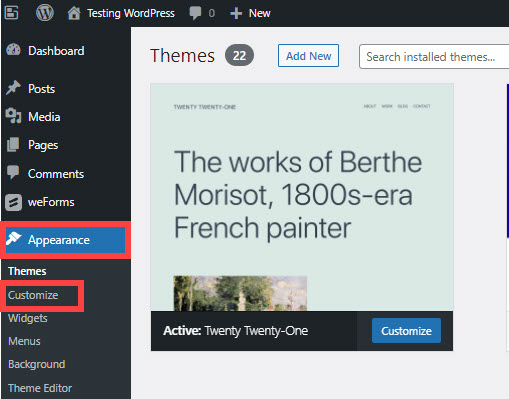Image resolution: width=509 pixels, height=399 pixels.
Task: Click the Active: Twenty Twenty-One label
Action: coord(236,331)
